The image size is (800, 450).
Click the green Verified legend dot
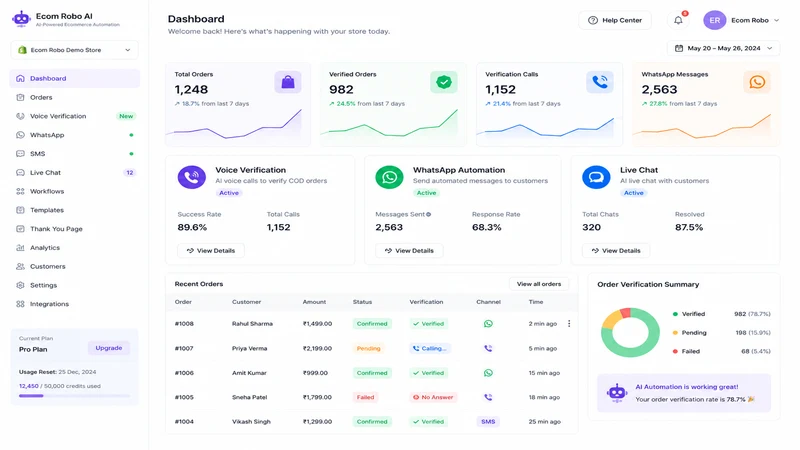[675, 314]
